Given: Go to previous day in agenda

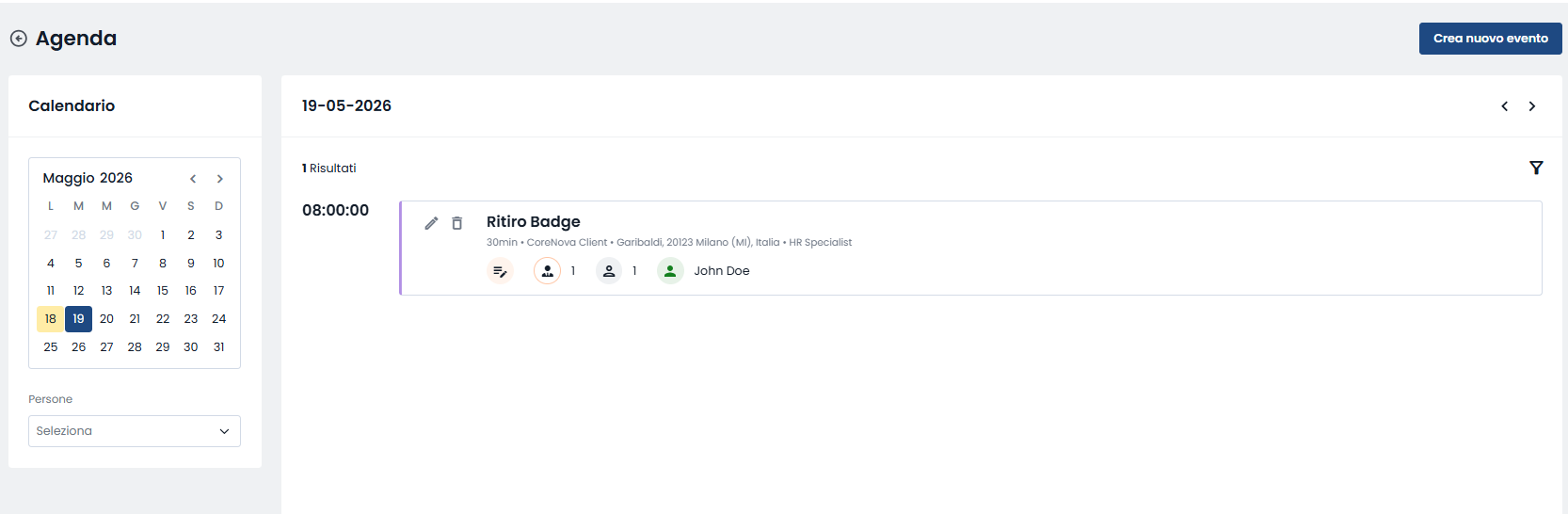Looking at the screenshot, I should [1504, 106].
